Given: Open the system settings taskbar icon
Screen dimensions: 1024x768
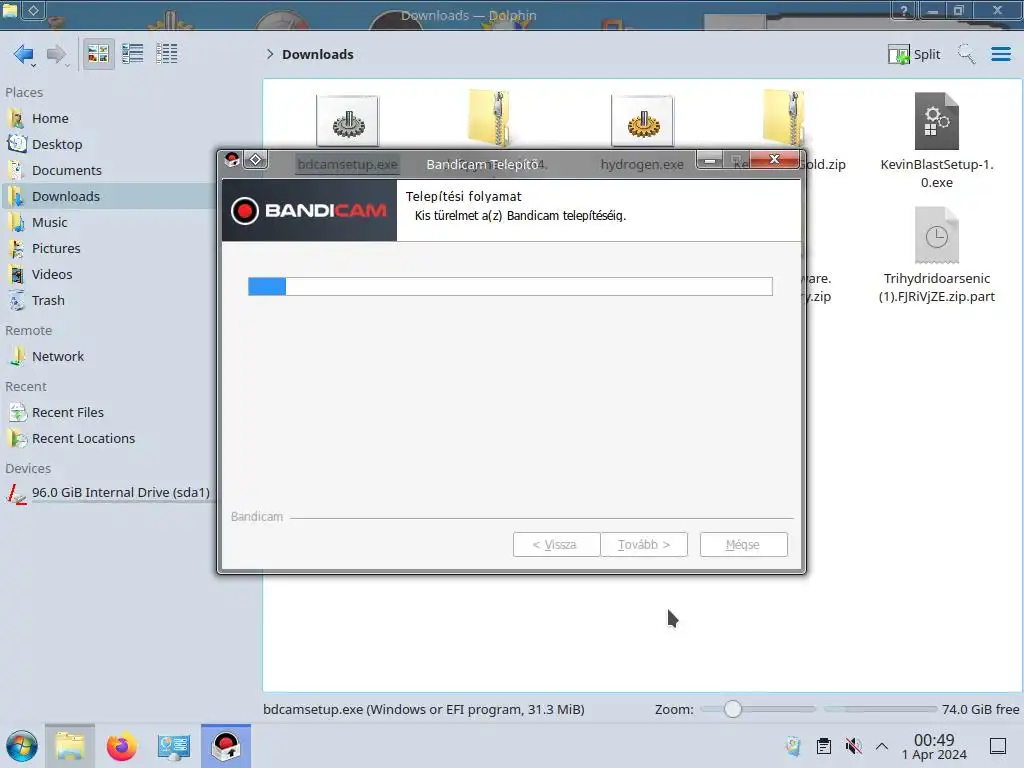Looking at the screenshot, I should point(174,746).
